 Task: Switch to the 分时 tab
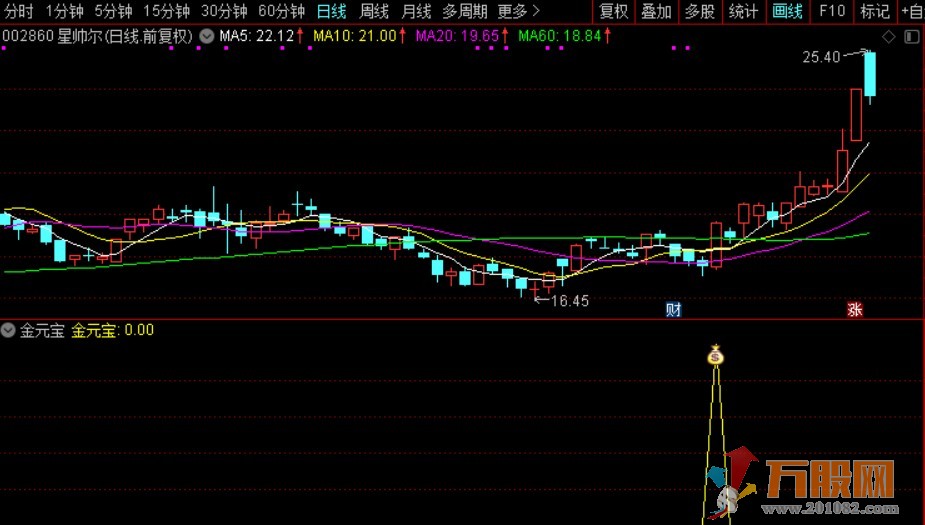19,12
